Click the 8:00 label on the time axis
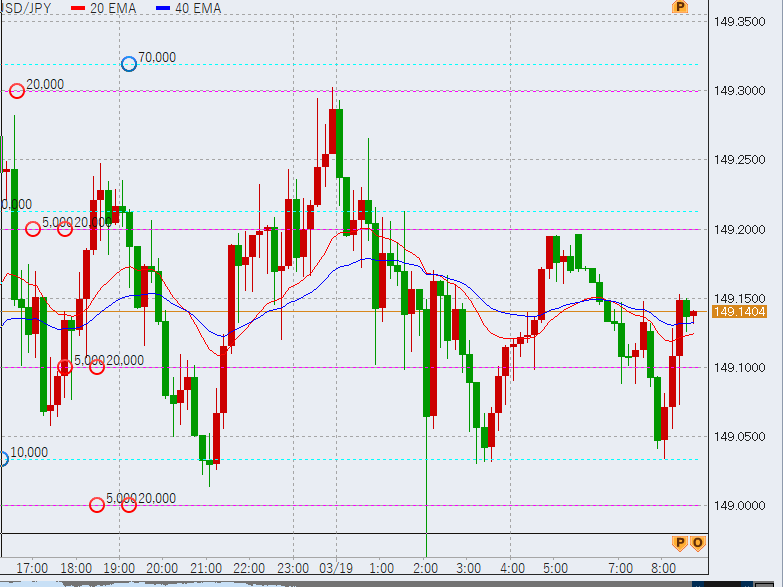This screenshot has width=783, height=587. tap(665, 568)
